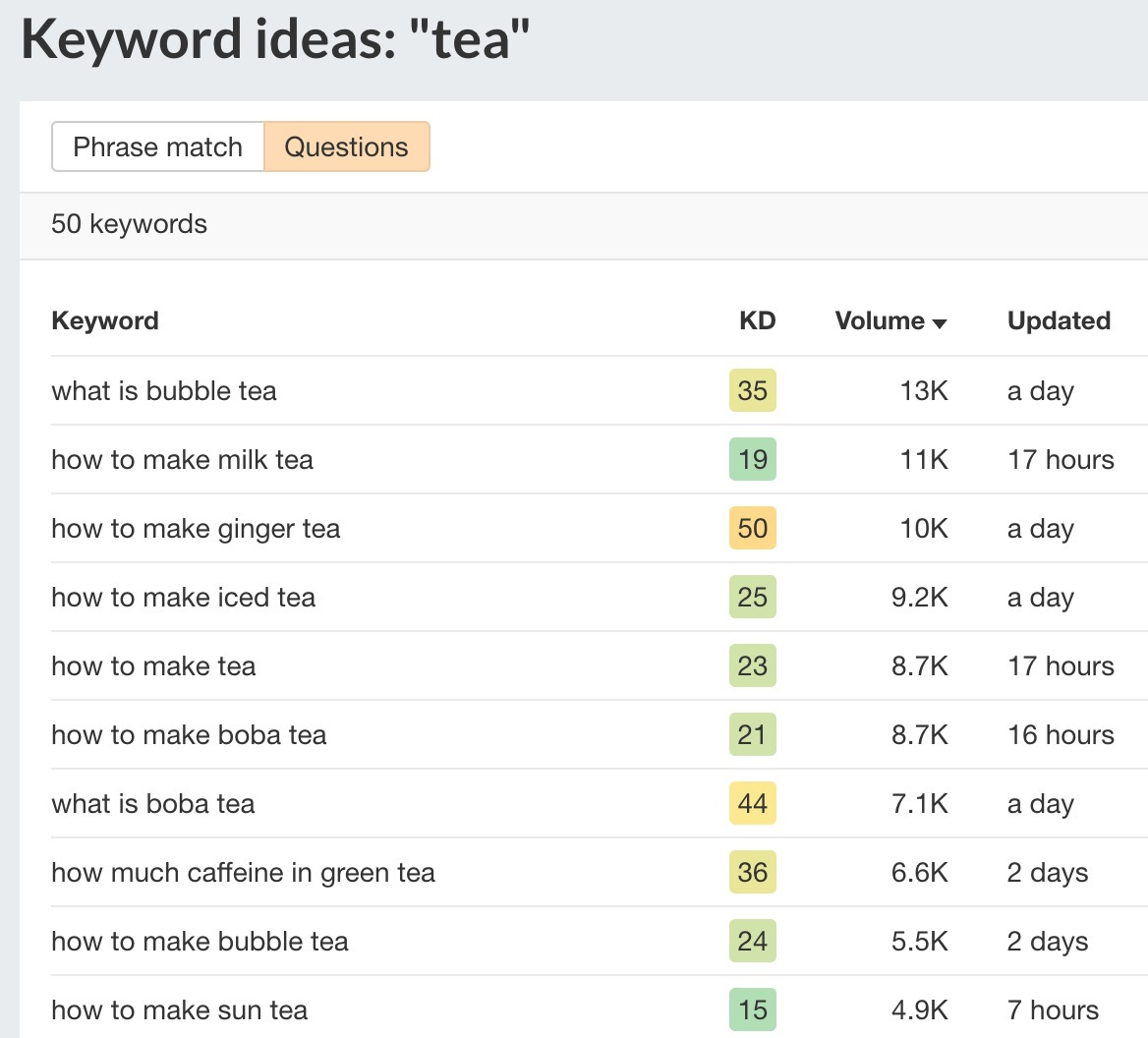Open keyword 'how to make sun tea'
Image resolution: width=1148 pixels, height=1038 pixels.
point(179,1010)
